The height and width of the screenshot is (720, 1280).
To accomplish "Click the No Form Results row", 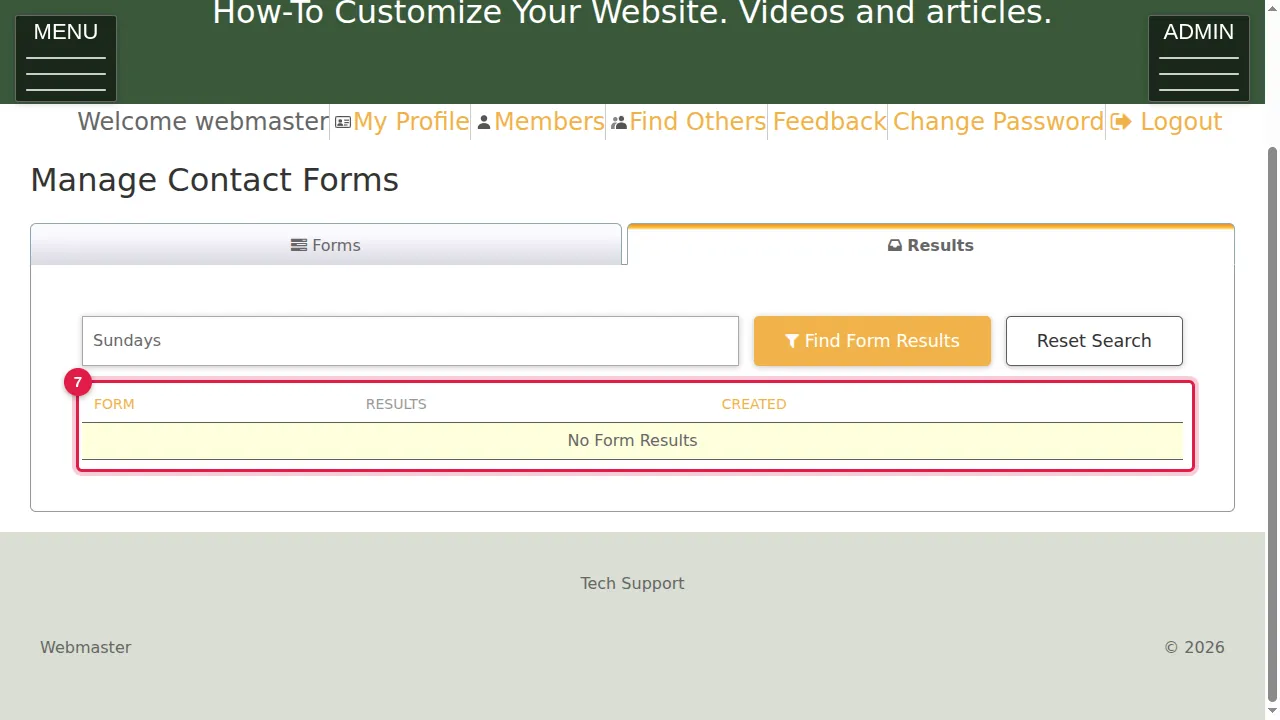I will coord(632,441).
